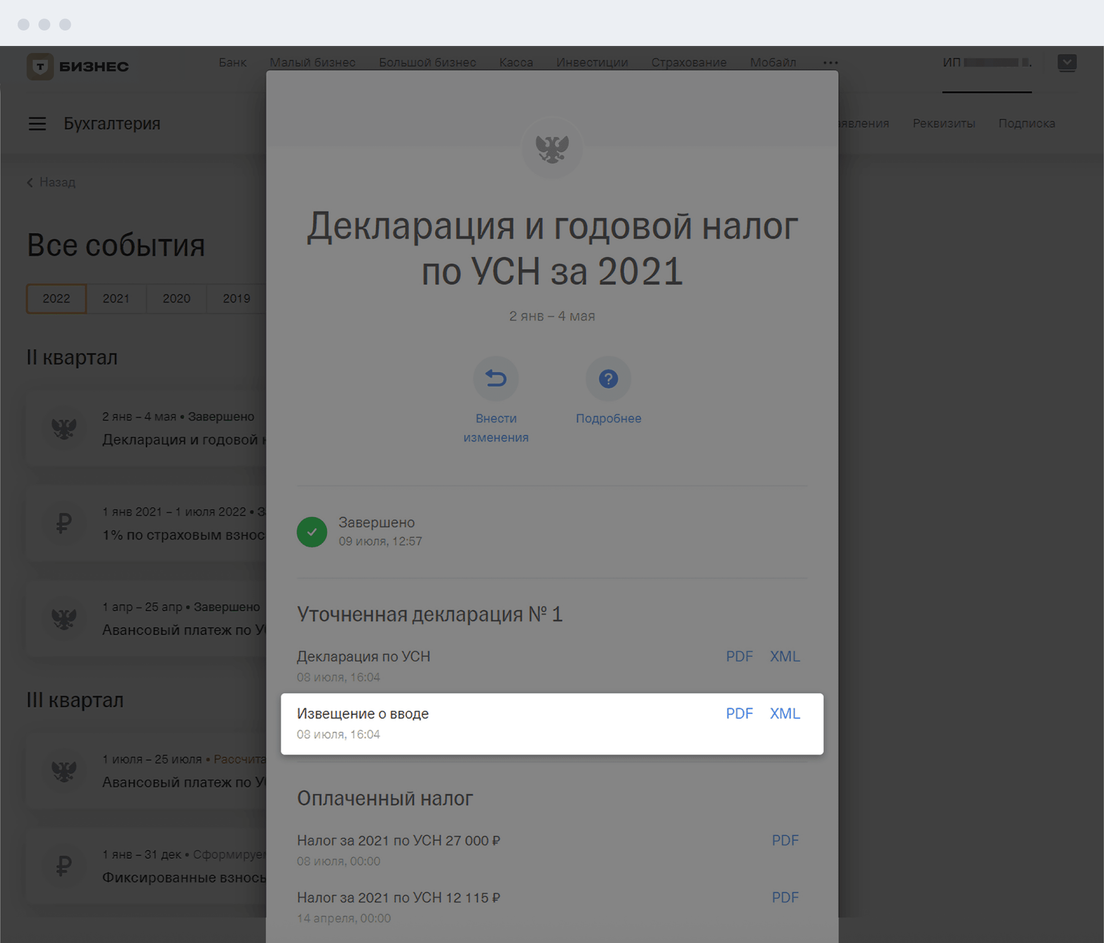Select the 2021 year tab

pyautogui.click(x=116, y=299)
